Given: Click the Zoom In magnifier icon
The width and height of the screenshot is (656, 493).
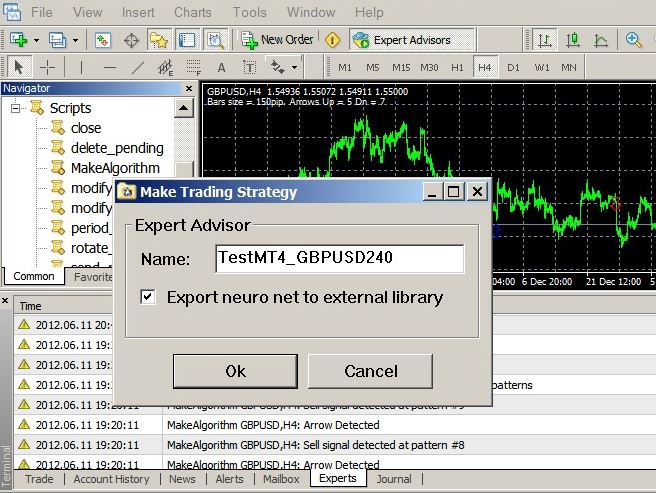Looking at the screenshot, I should coord(633,40).
